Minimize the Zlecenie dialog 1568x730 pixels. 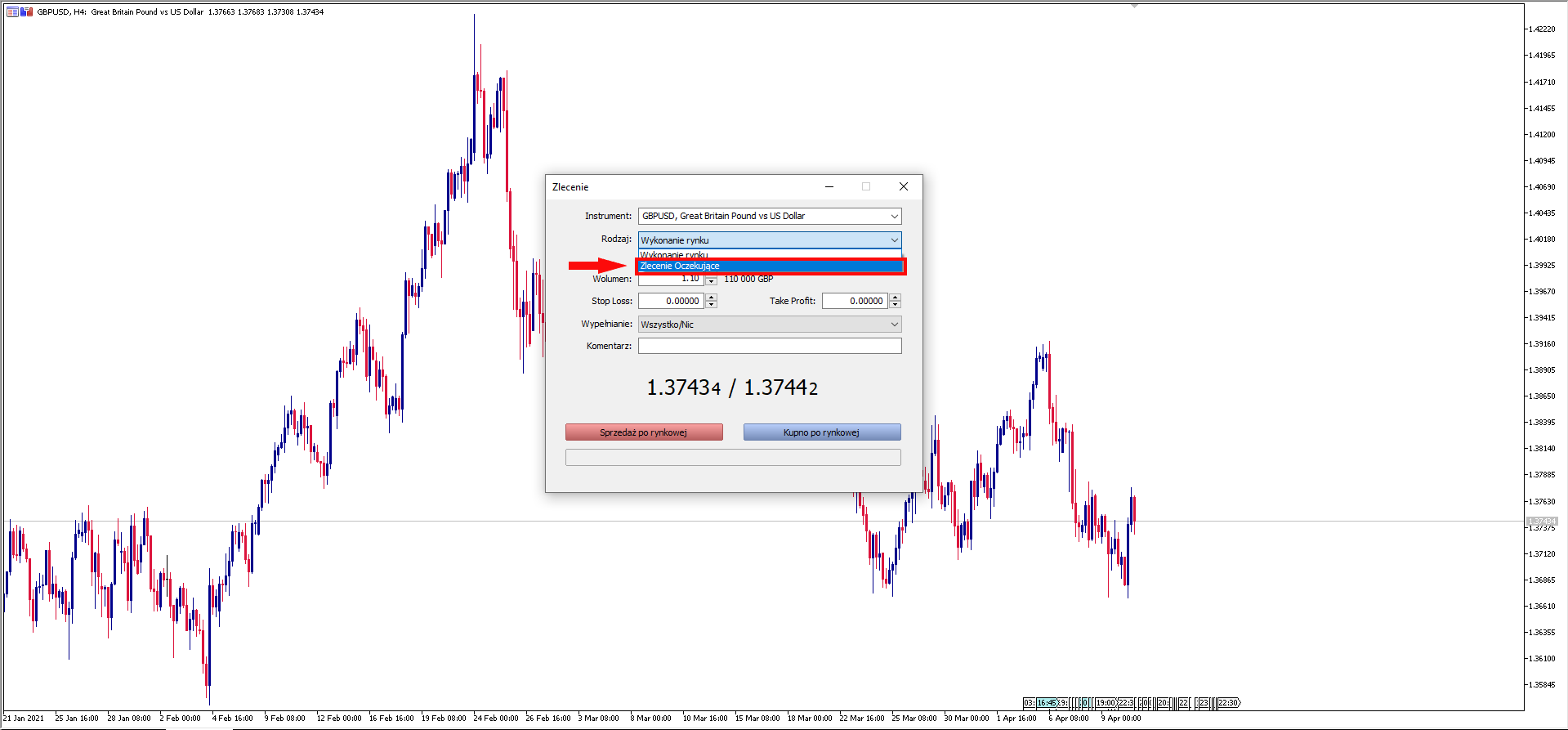(x=829, y=186)
